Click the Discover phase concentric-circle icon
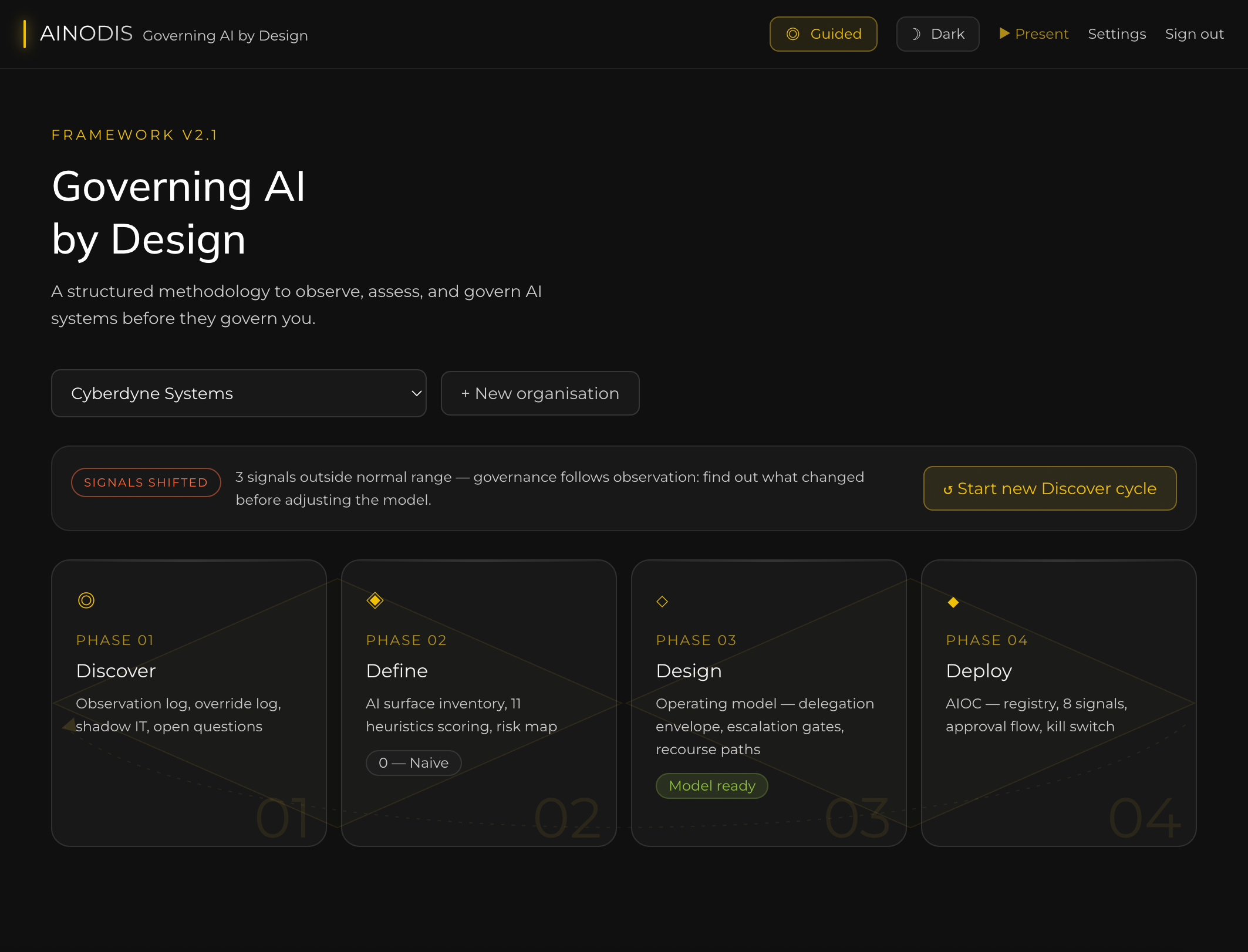Viewport: 1248px width, 952px height. click(86, 600)
